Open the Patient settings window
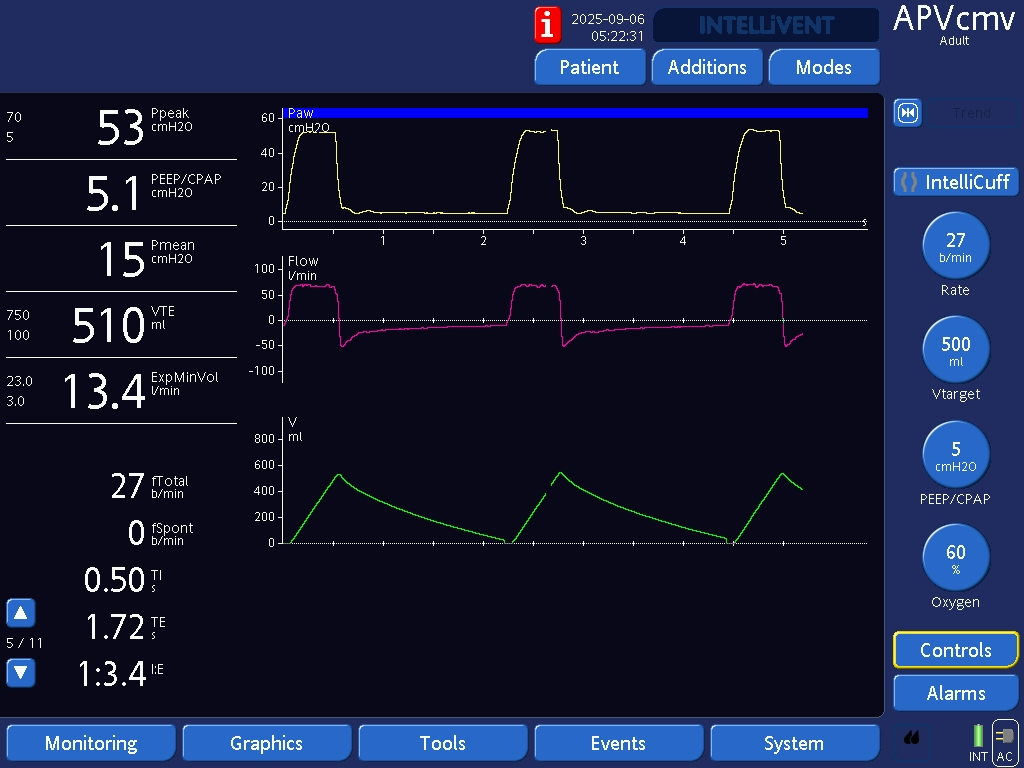This screenshot has height=768, width=1024. (x=589, y=67)
